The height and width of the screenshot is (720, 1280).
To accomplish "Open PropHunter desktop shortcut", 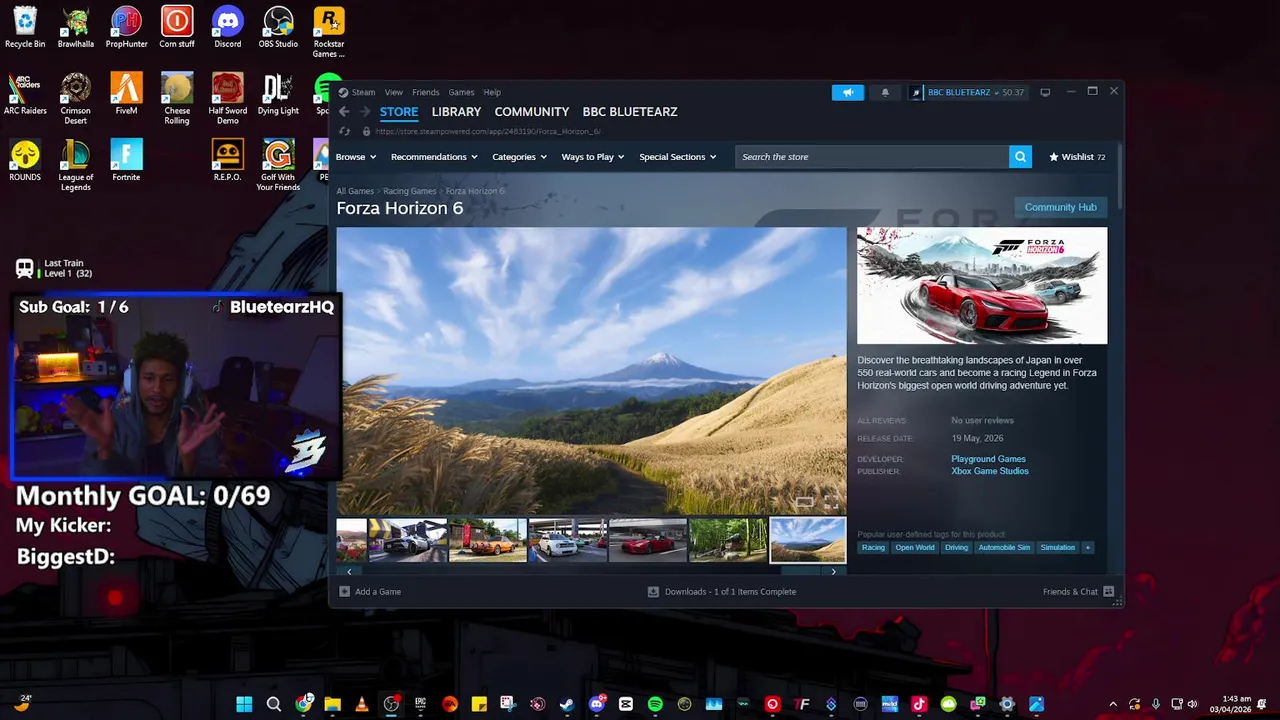I will tap(126, 28).
